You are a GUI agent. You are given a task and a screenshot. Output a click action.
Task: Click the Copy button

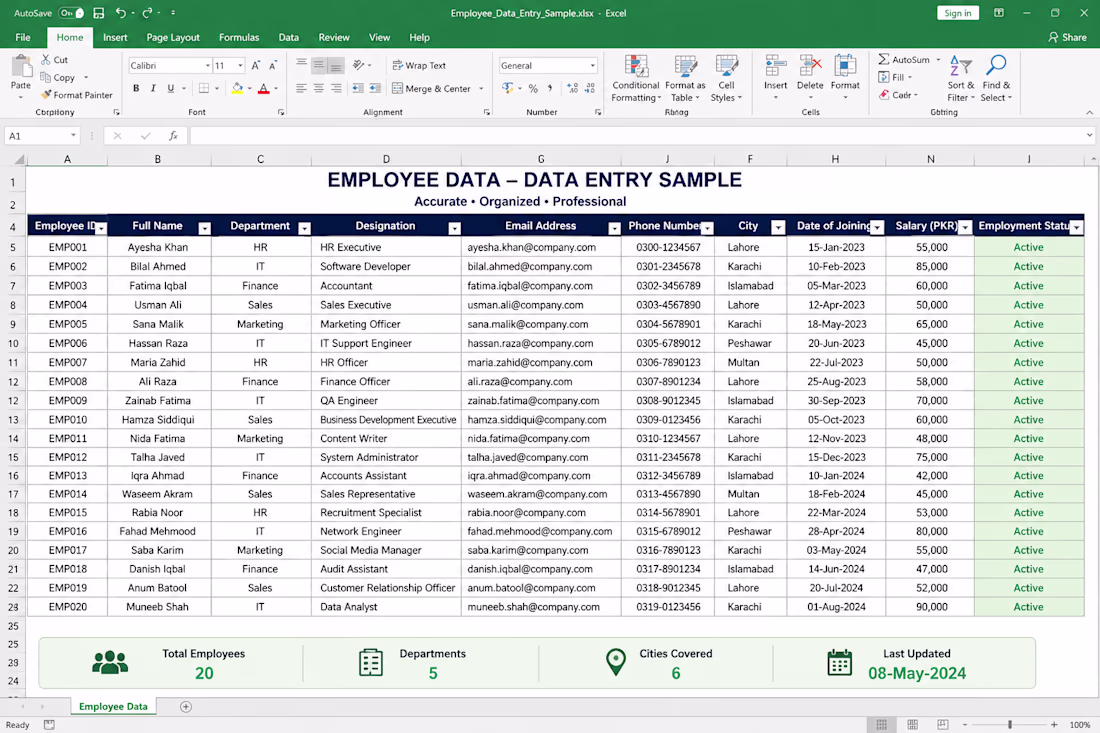pos(58,77)
